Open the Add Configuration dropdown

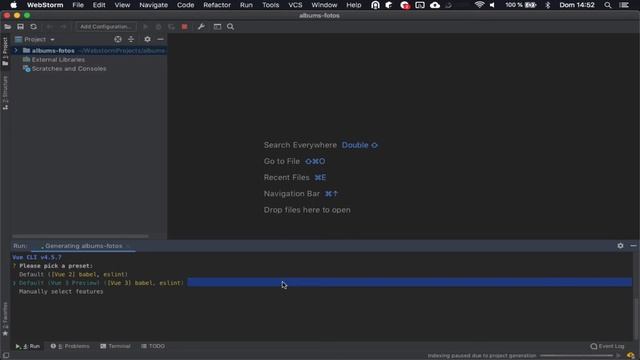[106, 27]
